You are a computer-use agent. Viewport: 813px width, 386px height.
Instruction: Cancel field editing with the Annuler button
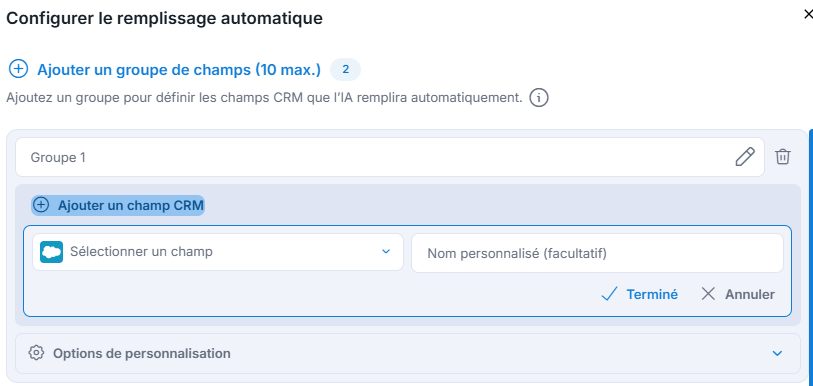[x=738, y=294]
